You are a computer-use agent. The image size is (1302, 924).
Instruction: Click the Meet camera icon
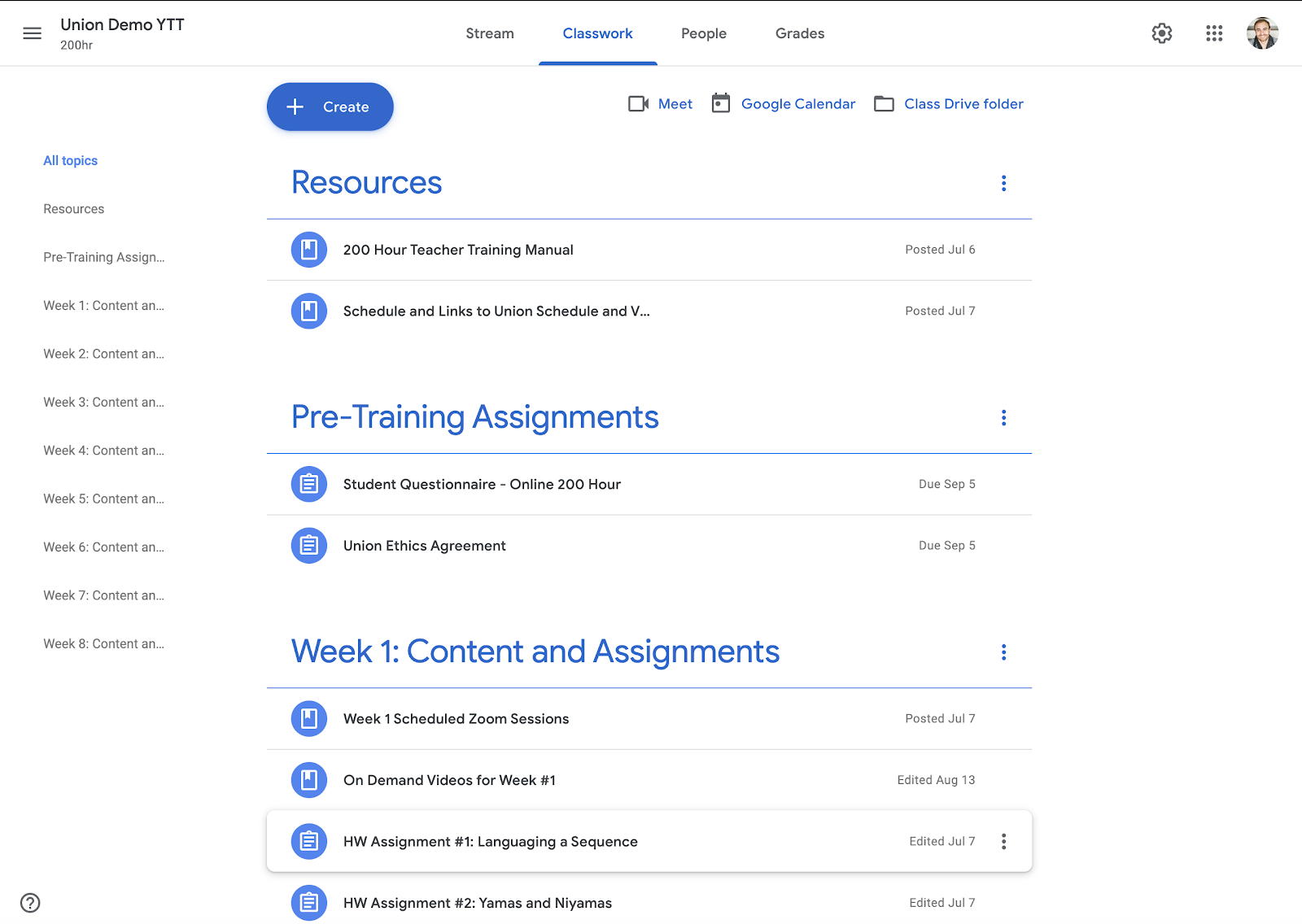point(638,104)
